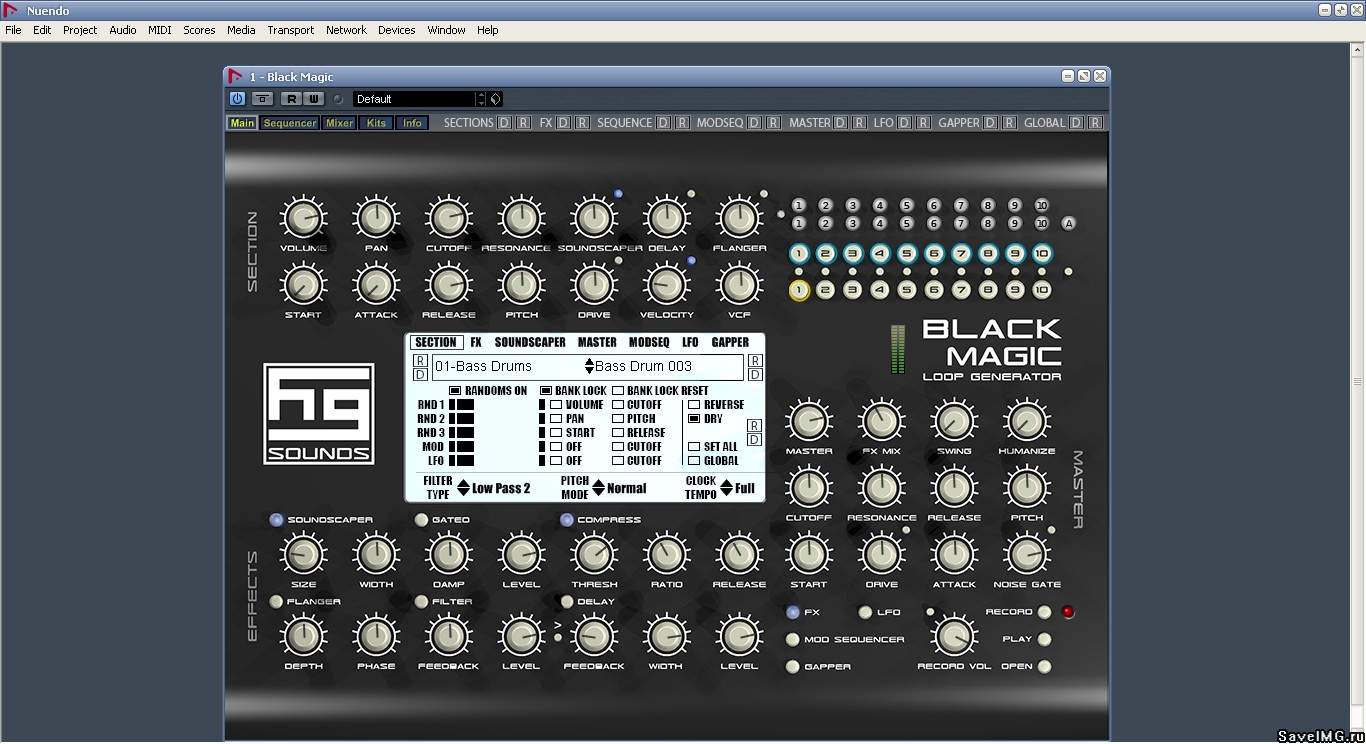Enable the SET ALL checkbox
The height and width of the screenshot is (744, 1366).
point(694,447)
